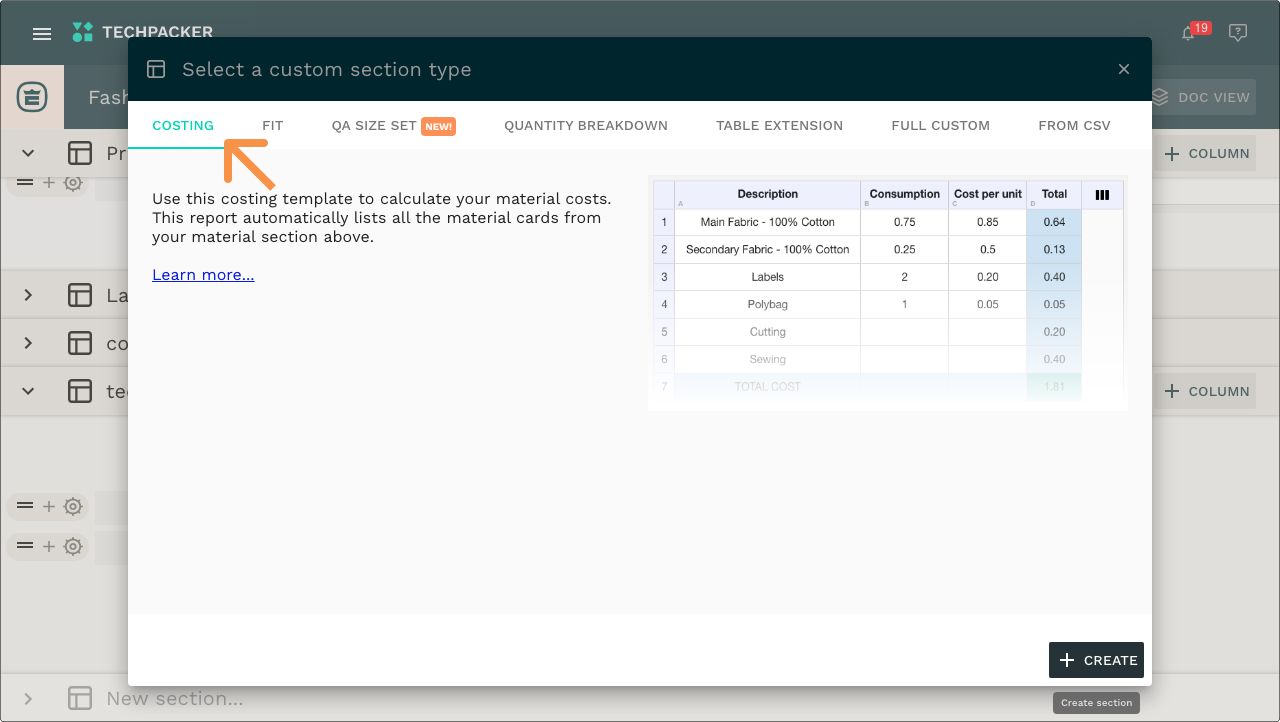Click the 'co' section table icon
This screenshot has height=722, width=1280.
[x=80, y=343]
